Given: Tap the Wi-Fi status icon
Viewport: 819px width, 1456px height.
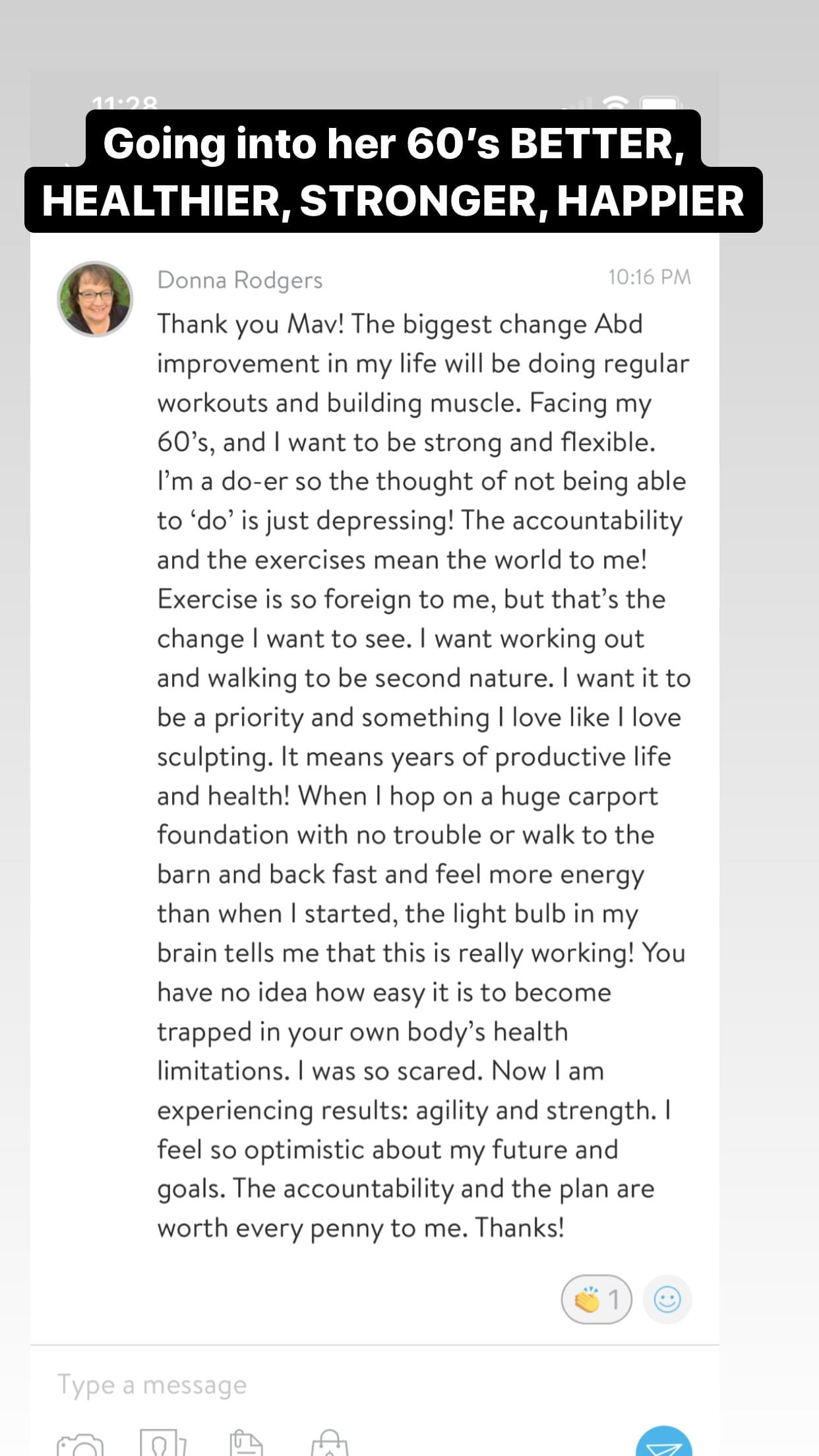Looking at the screenshot, I should pyautogui.click(x=616, y=104).
